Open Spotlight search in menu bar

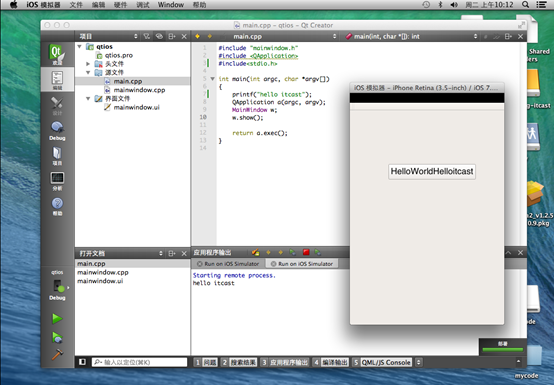(525, 5)
